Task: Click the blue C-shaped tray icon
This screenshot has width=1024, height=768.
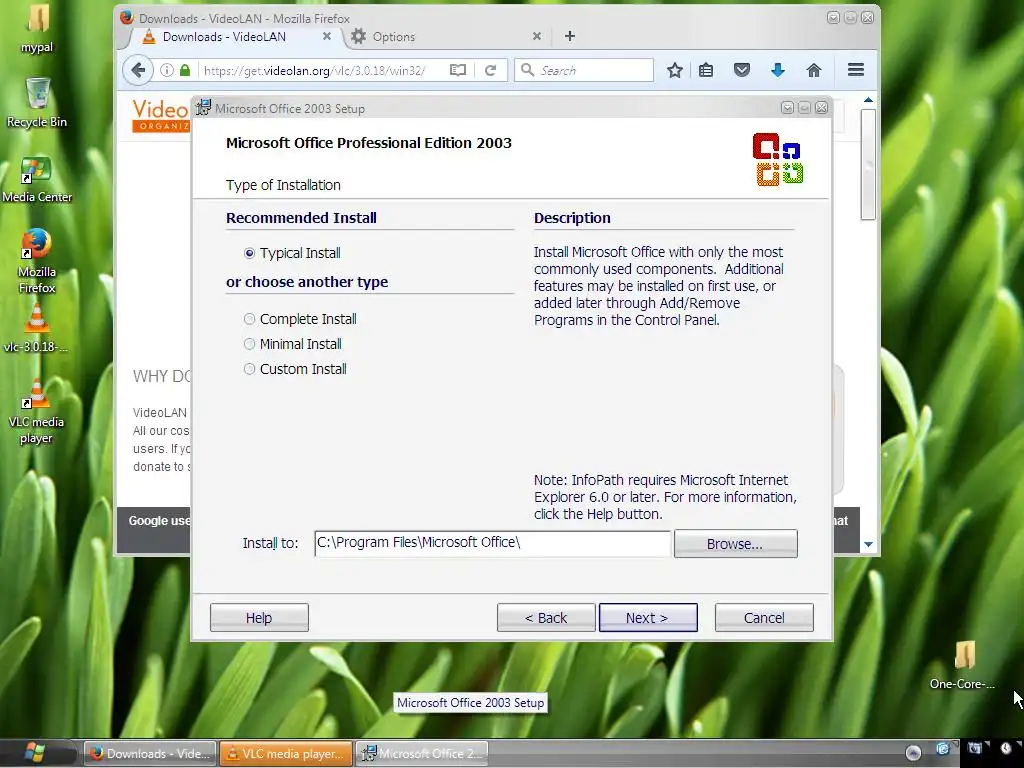Action: point(942,748)
